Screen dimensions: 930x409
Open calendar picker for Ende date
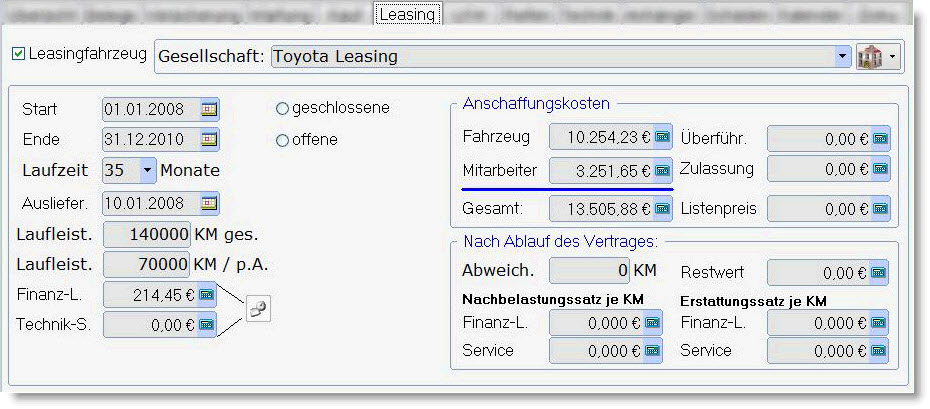209,139
